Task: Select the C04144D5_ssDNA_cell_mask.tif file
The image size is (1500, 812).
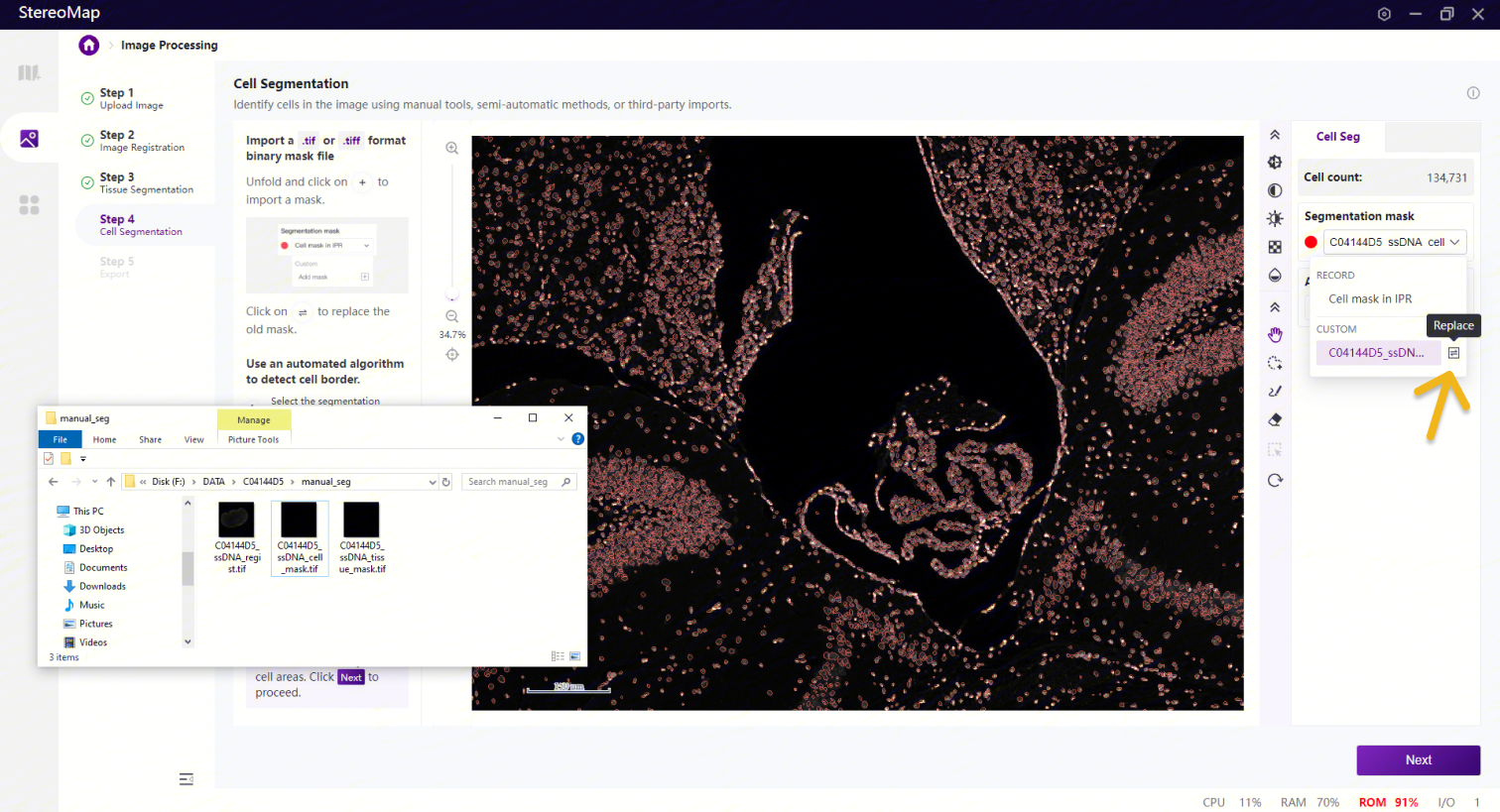Action: [x=300, y=538]
